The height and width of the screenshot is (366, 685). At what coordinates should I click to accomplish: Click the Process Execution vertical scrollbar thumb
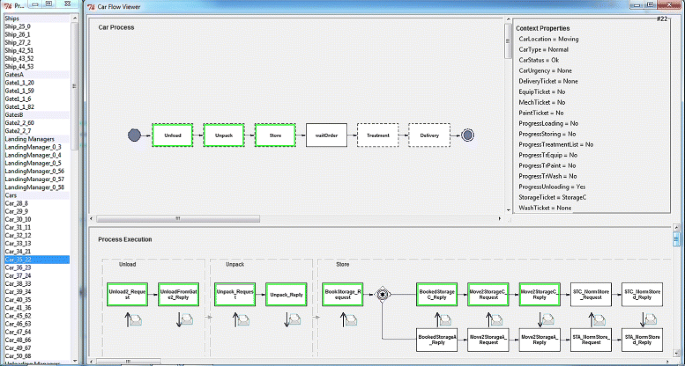pos(676,239)
